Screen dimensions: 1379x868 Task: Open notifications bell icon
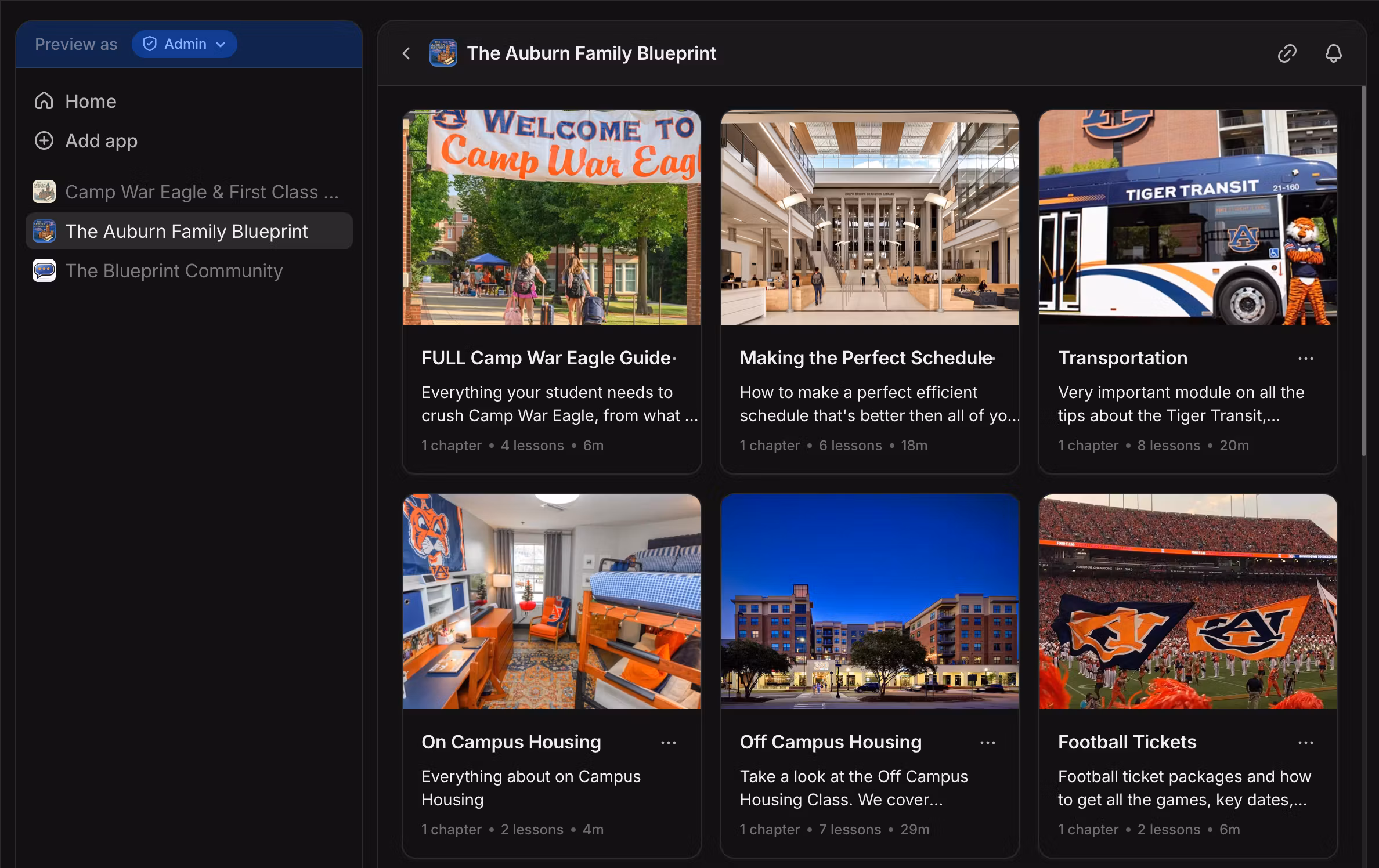pyautogui.click(x=1333, y=53)
